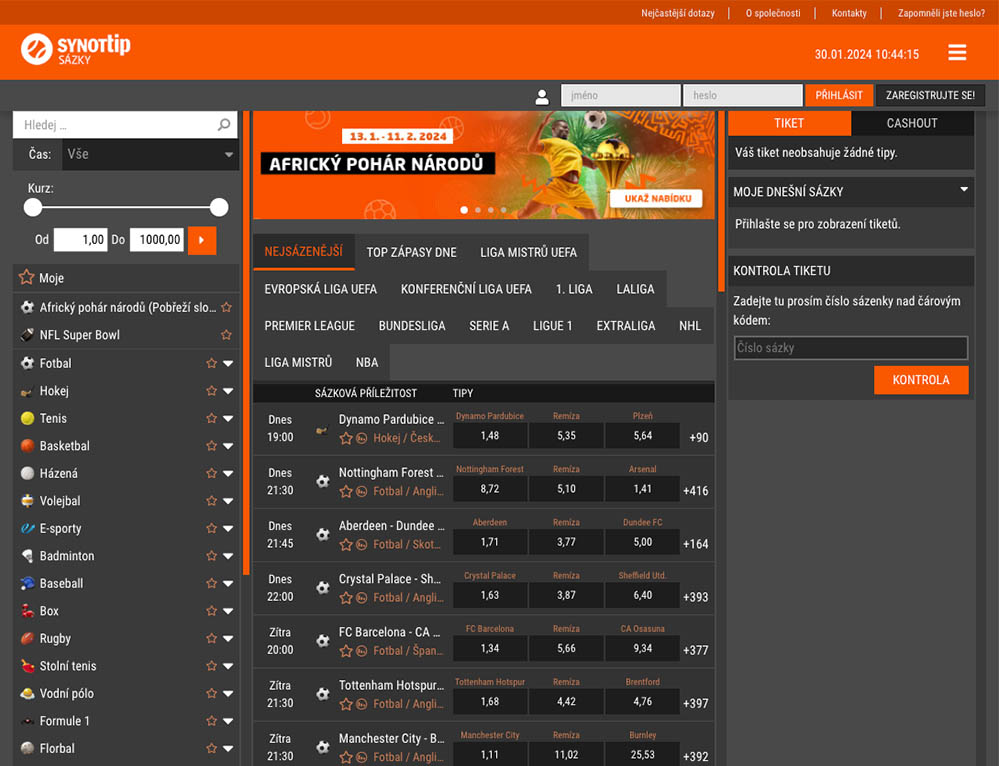
Task: Favorite the Házená category star
Action: [x=212, y=473]
